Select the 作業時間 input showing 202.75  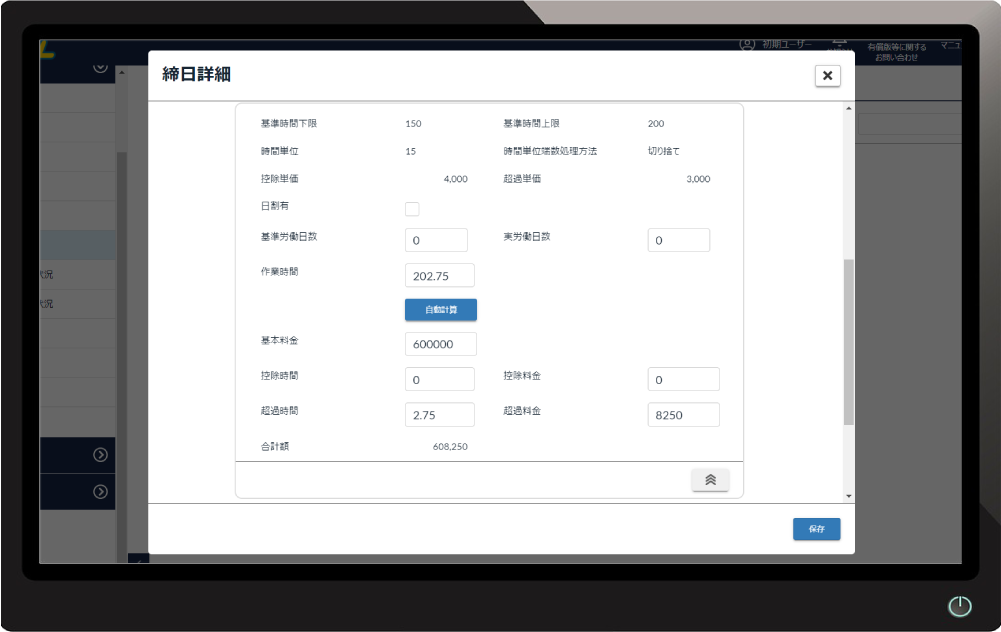point(439,276)
